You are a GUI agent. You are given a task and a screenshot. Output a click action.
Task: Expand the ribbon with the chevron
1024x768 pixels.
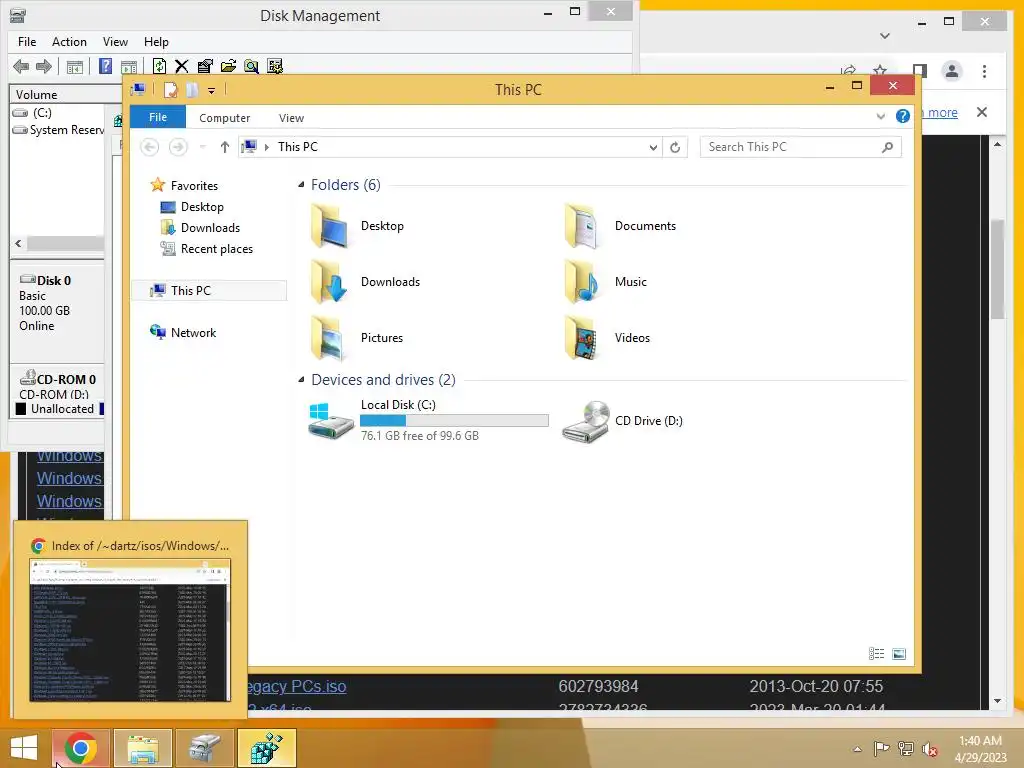880,117
